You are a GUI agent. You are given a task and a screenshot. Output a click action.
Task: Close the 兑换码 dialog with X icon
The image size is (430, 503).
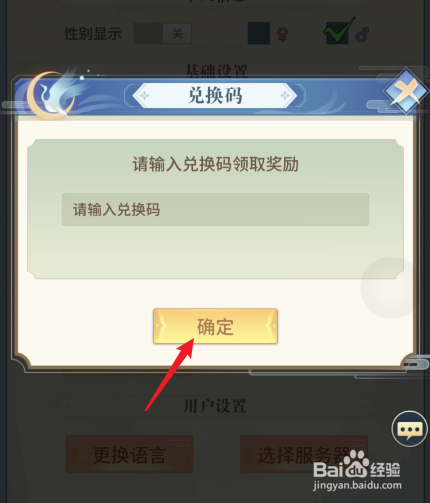pyautogui.click(x=406, y=91)
